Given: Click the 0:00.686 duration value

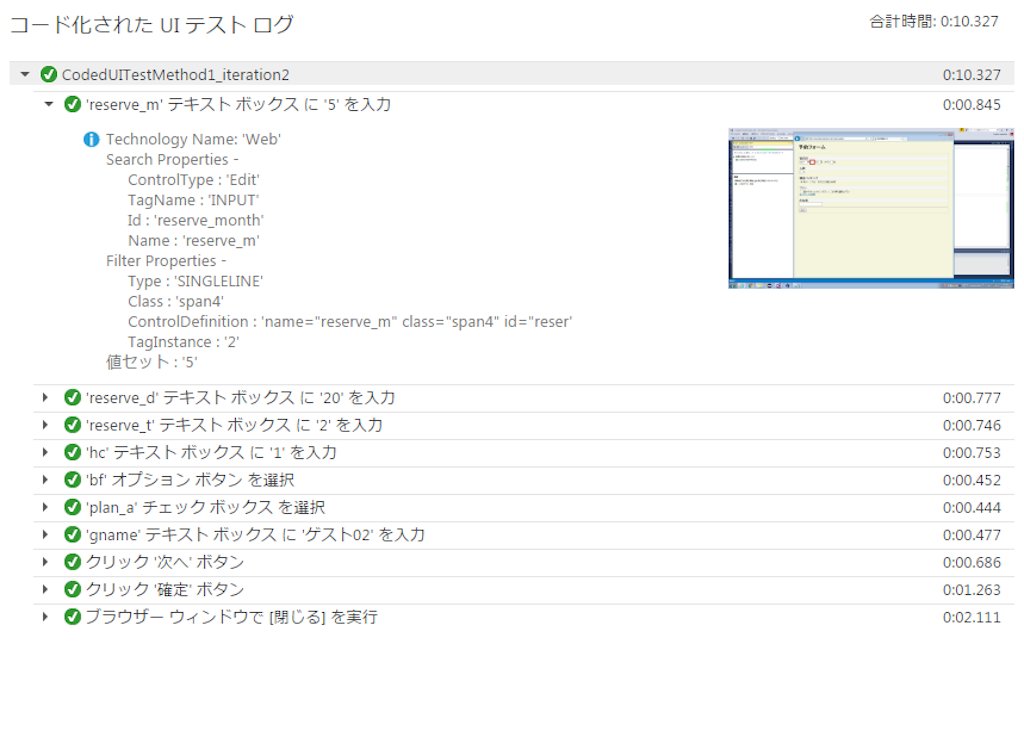Looking at the screenshot, I should coord(972,563).
